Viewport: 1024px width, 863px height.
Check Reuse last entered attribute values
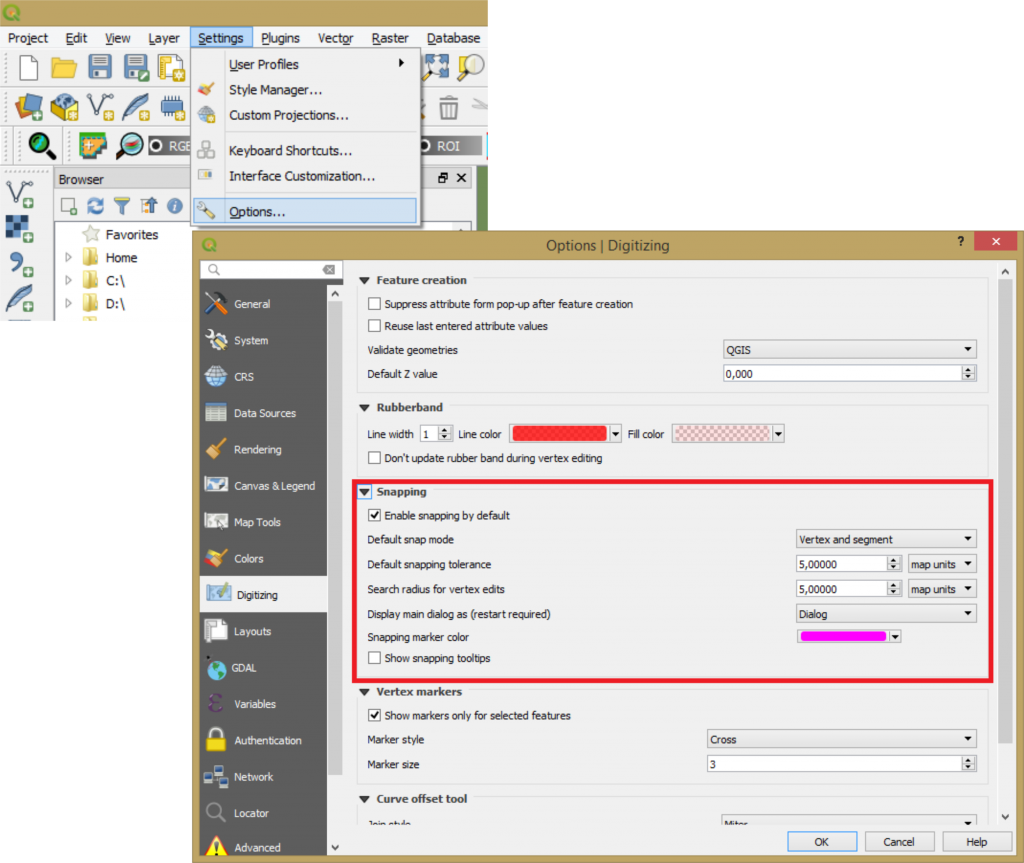tap(376, 325)
